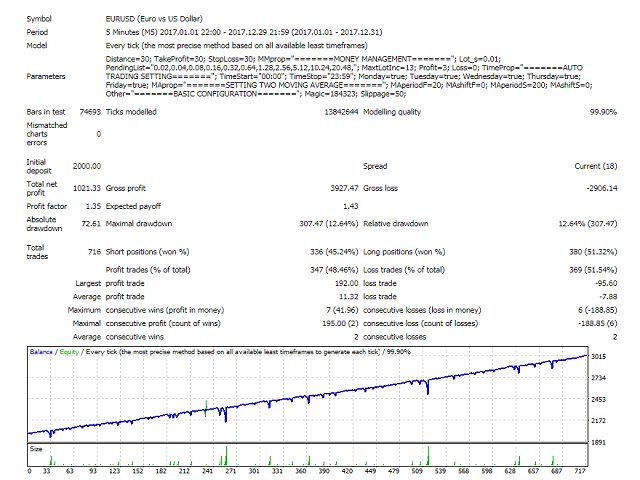Select average profit trade value 11.32

(x=348, y=297)
